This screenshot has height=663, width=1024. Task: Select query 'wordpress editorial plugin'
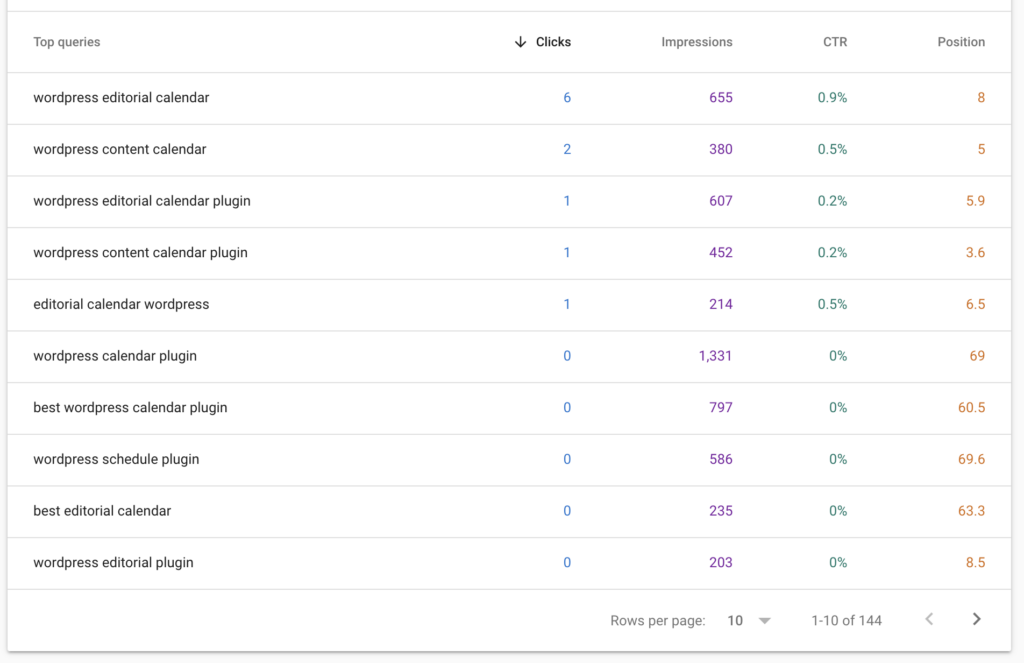113,562
